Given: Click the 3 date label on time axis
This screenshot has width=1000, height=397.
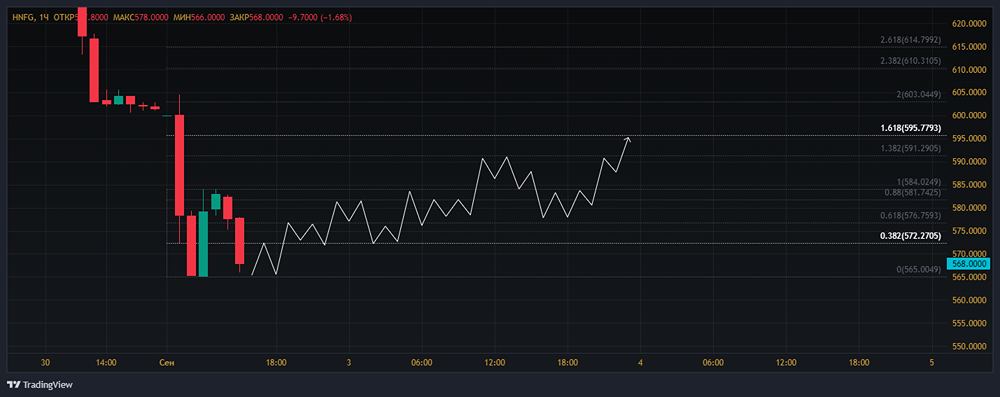Looking at the screenshot, I should 349,363.
